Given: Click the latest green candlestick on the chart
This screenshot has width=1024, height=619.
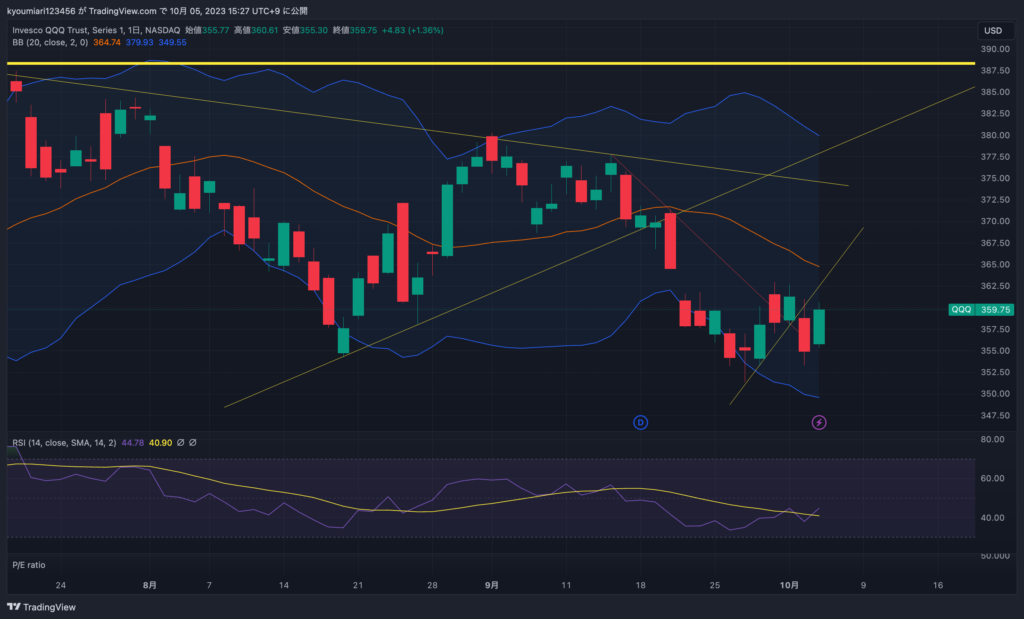Looking at the screenshot, I should click(819, 326).
